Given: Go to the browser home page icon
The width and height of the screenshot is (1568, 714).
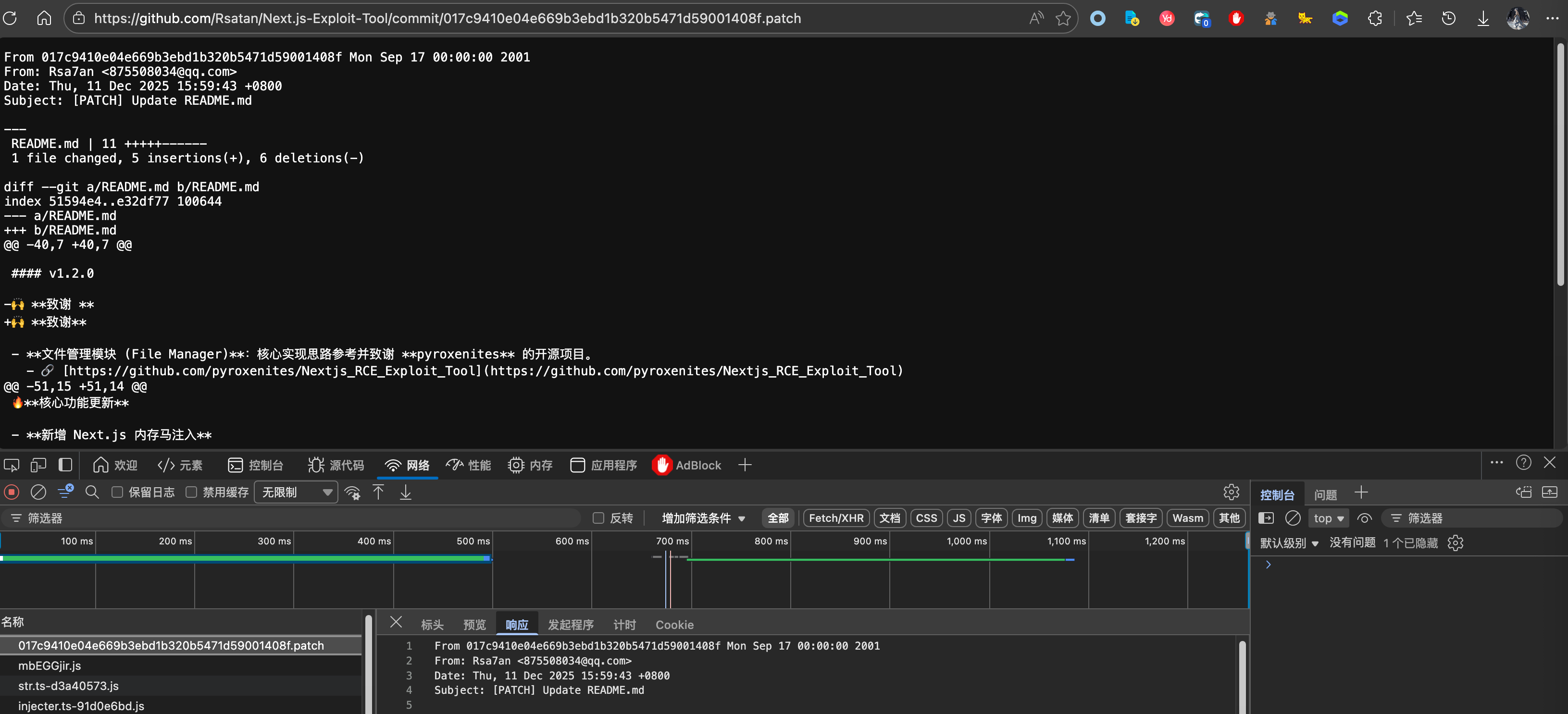Looking at the screenshot, I should coord(44,18).
